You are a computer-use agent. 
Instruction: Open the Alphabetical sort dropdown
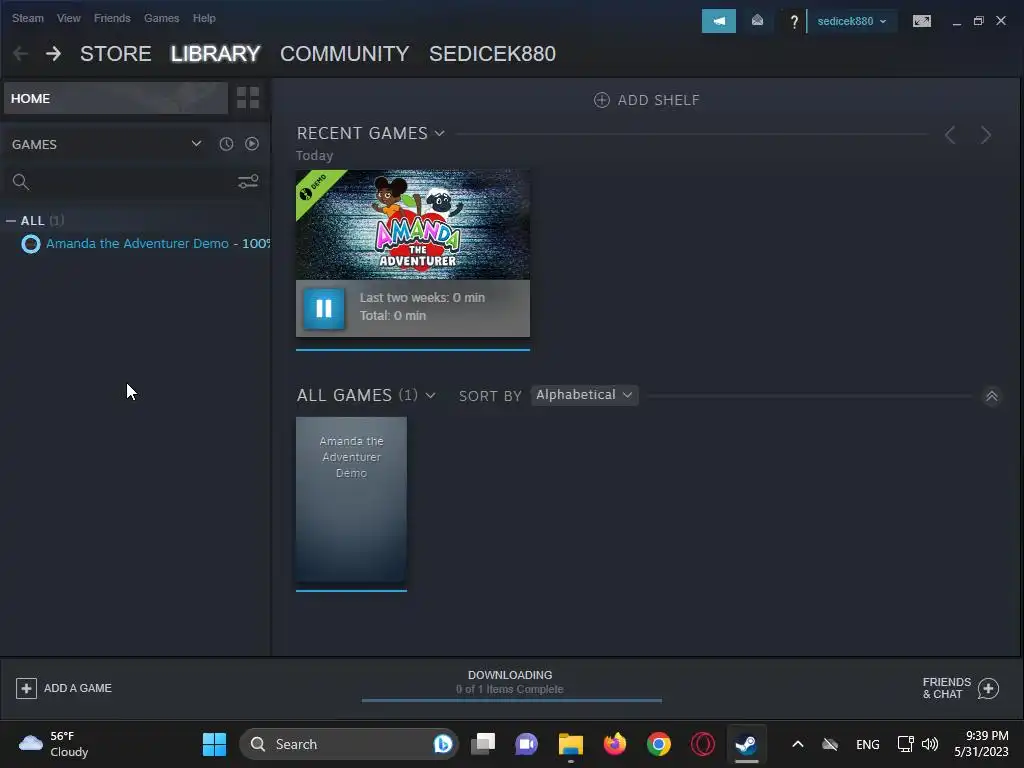(x=584, y=394)
